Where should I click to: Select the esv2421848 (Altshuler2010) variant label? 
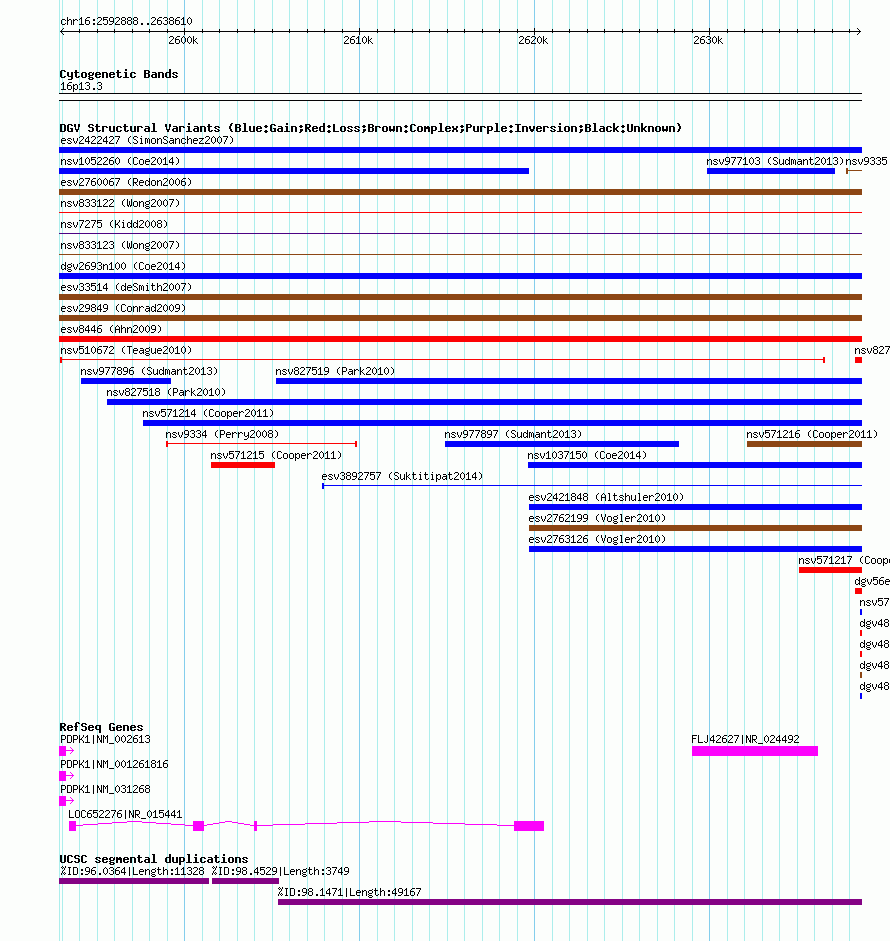pyautogui.click(x=606, y=498)
